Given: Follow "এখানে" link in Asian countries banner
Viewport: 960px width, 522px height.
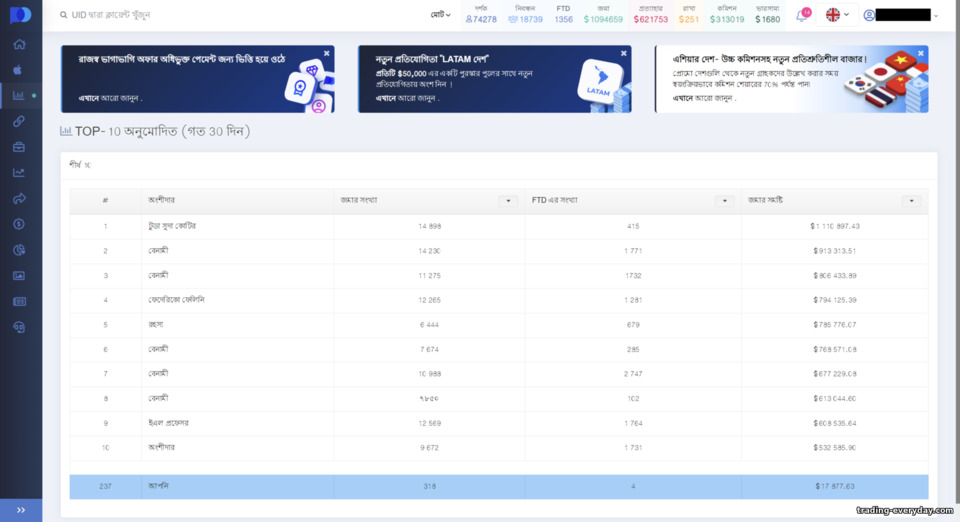Looking at the screenshot, I should coord(683,98).
